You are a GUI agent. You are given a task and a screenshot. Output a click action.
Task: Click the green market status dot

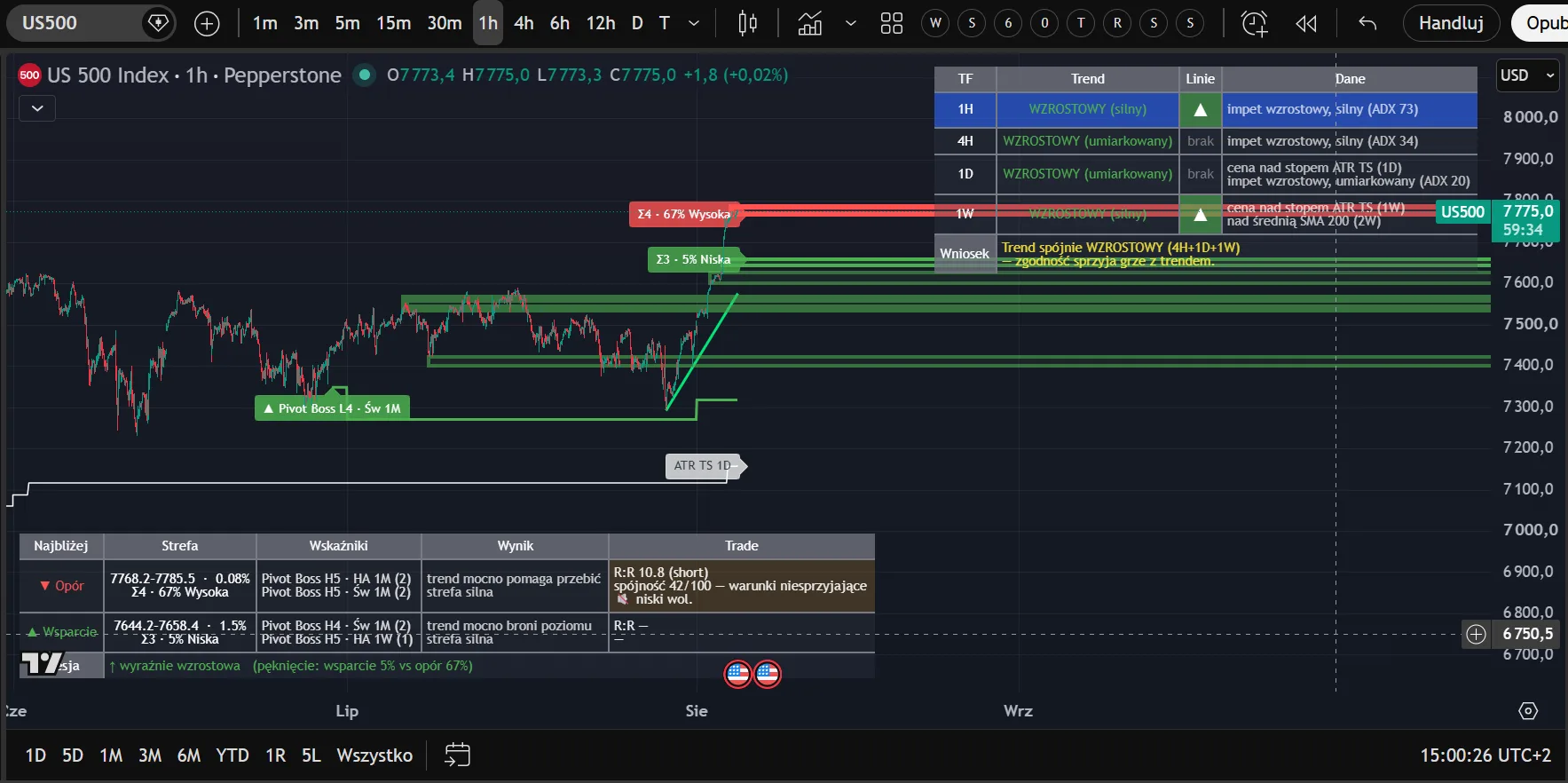[364, 75]
